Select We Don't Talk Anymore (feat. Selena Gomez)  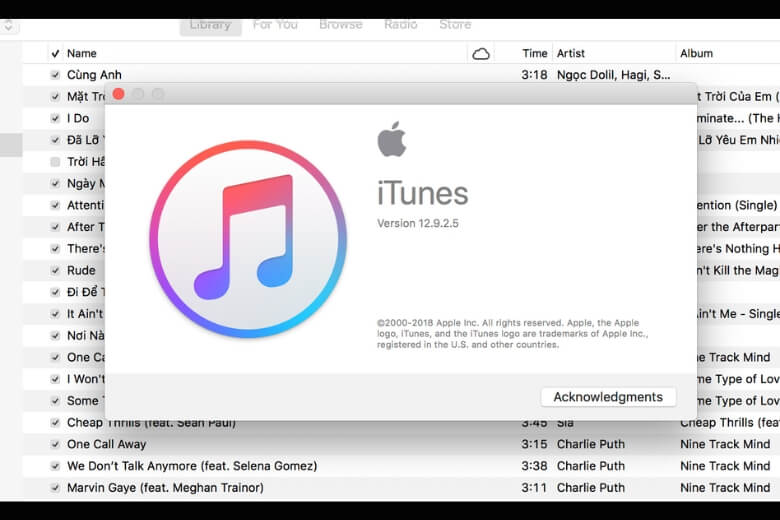[x=192, y=466]
